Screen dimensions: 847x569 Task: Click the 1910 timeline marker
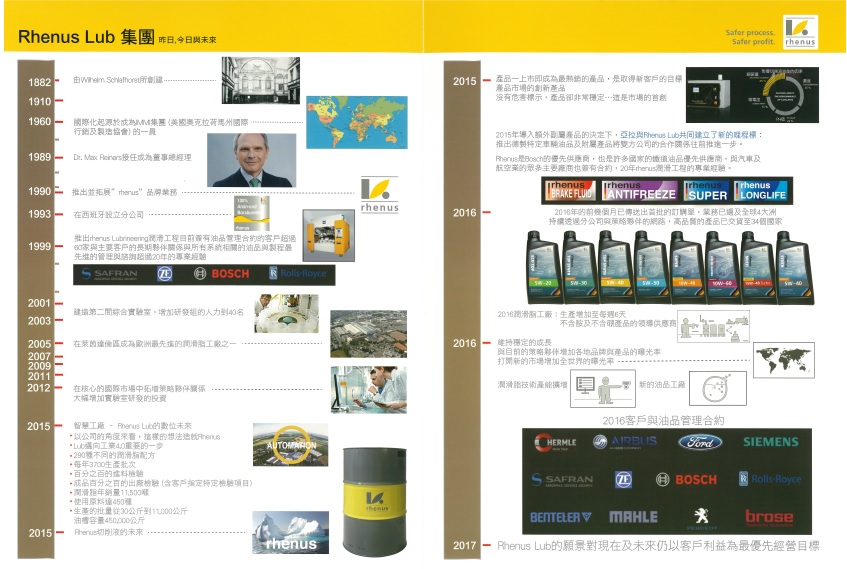pos(39,101)
